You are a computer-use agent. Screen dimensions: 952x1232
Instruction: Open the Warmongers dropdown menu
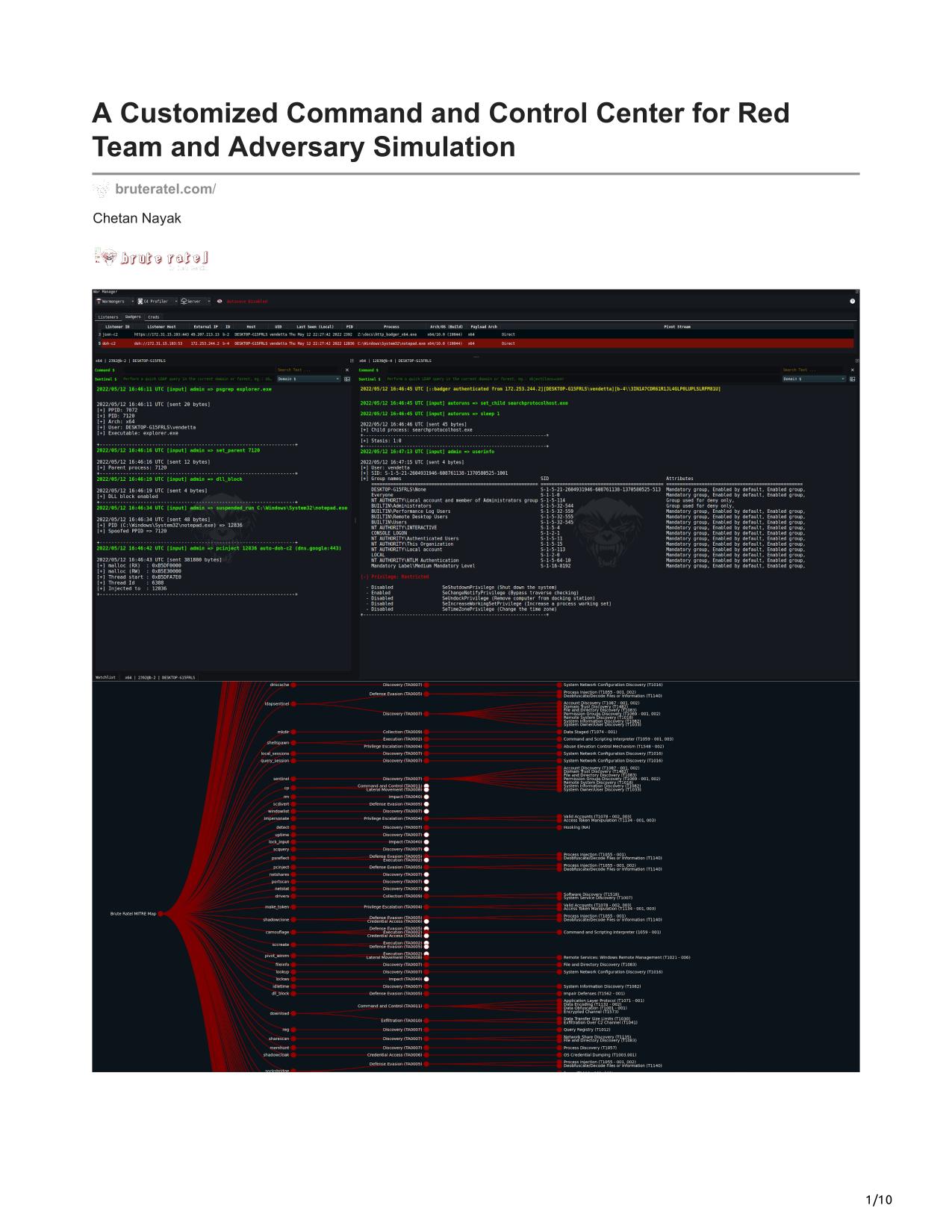114,302
